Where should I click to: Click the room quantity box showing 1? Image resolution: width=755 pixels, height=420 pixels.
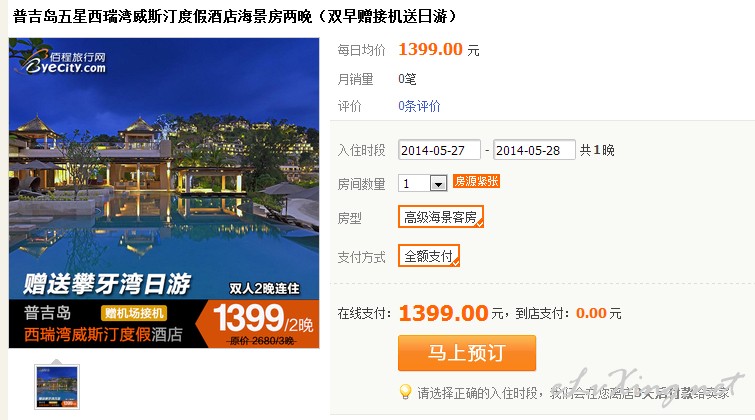click(422, 184)
